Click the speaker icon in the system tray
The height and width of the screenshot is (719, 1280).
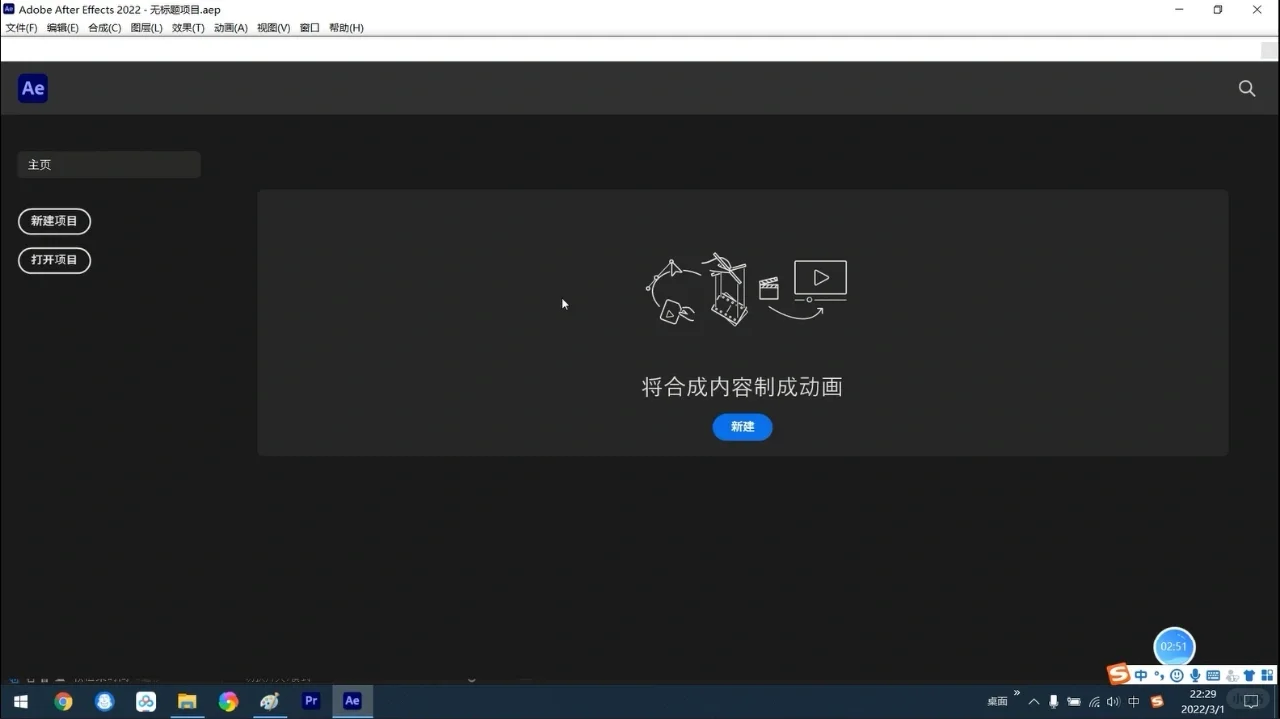[x=1112, y=701]
